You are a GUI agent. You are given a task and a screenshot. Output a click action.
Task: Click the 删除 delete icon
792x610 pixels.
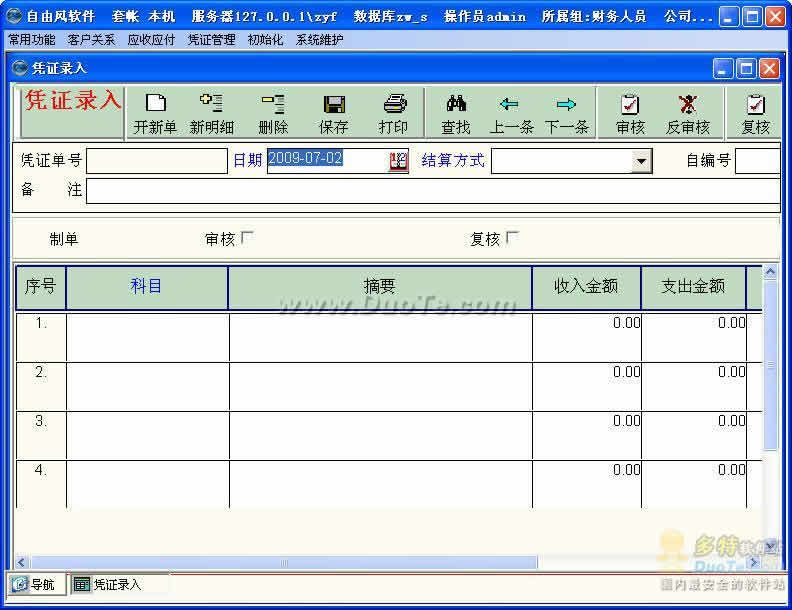click(273, 104)
